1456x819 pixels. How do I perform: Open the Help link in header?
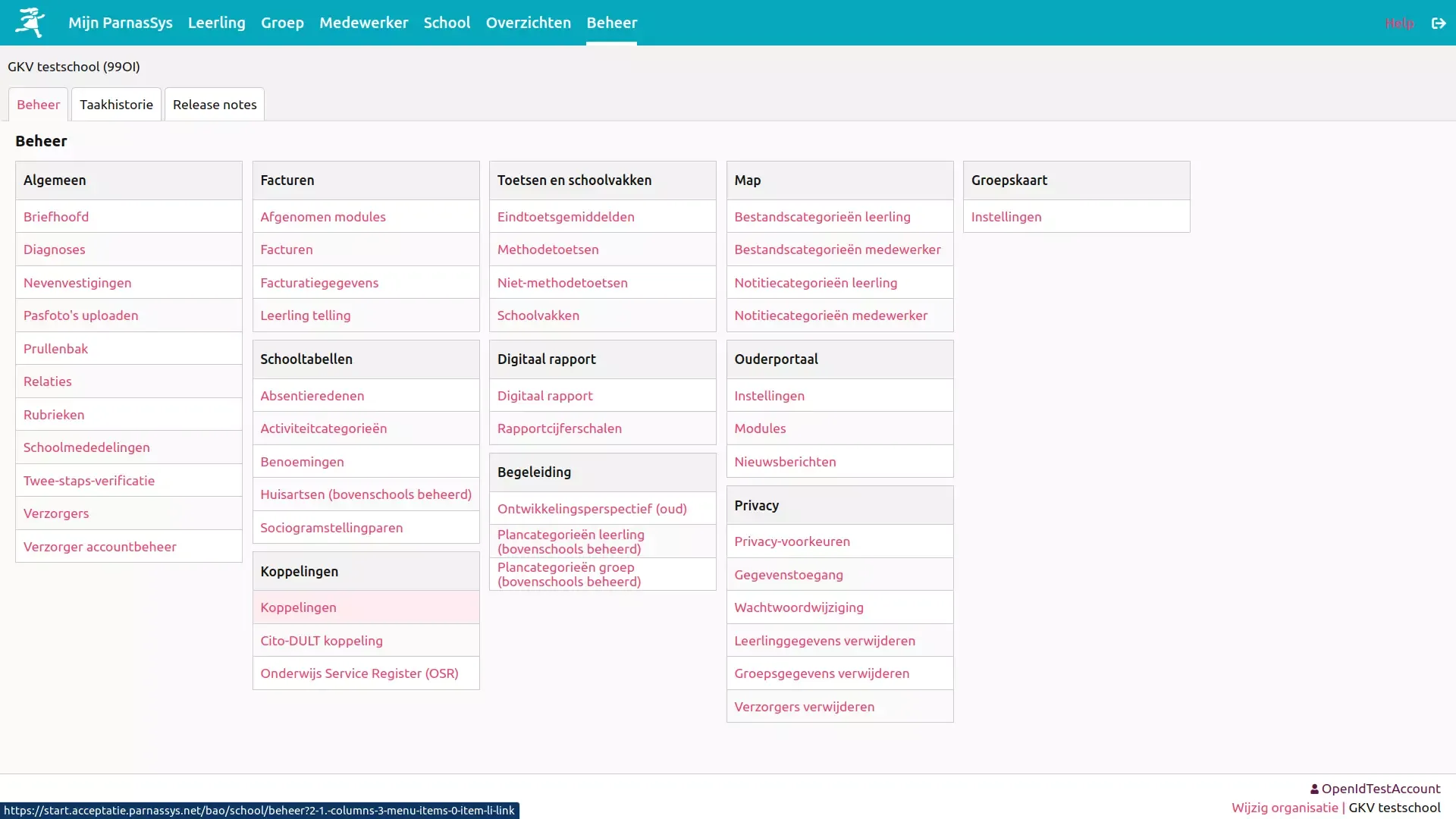click(1399, 24)
